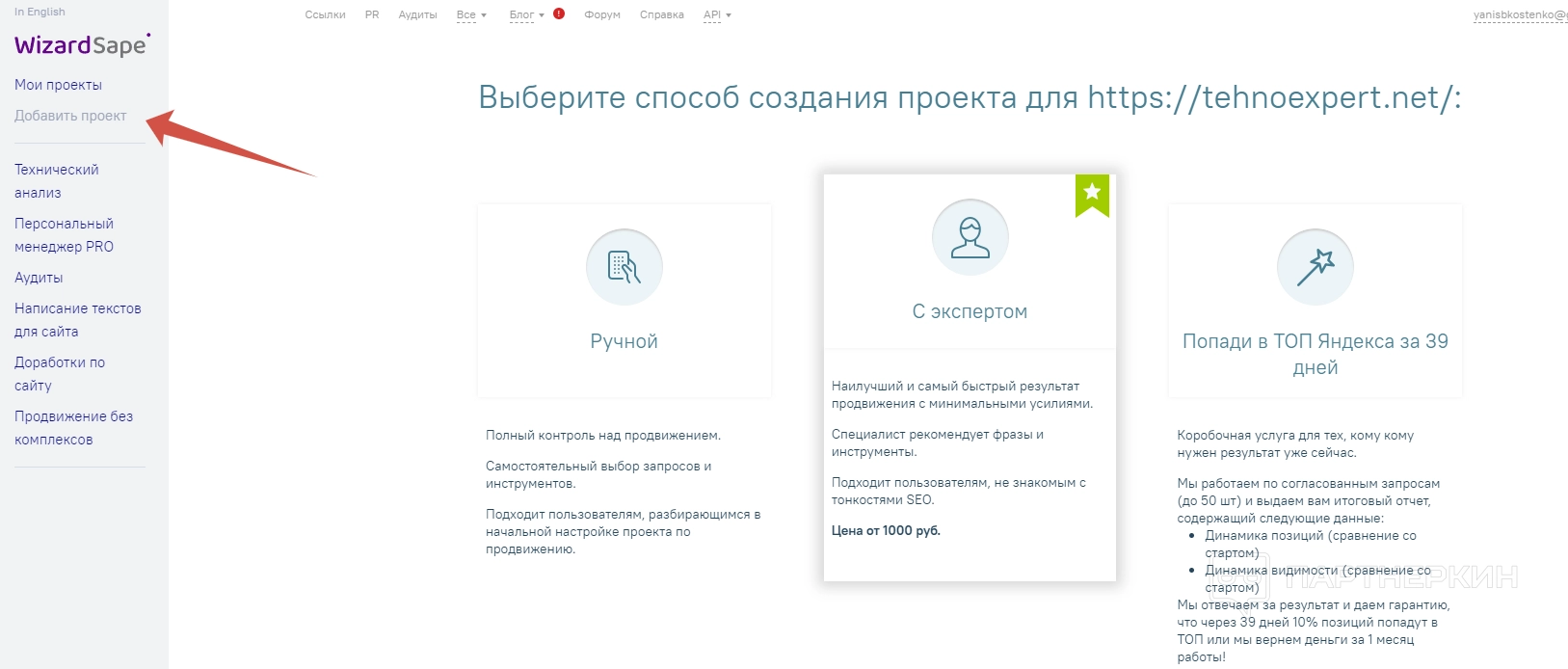This screenshot has width=1568, height=669.
Task: Click text Самостоятельный выбор запросов и инструментов
Action: click(598, 475)
